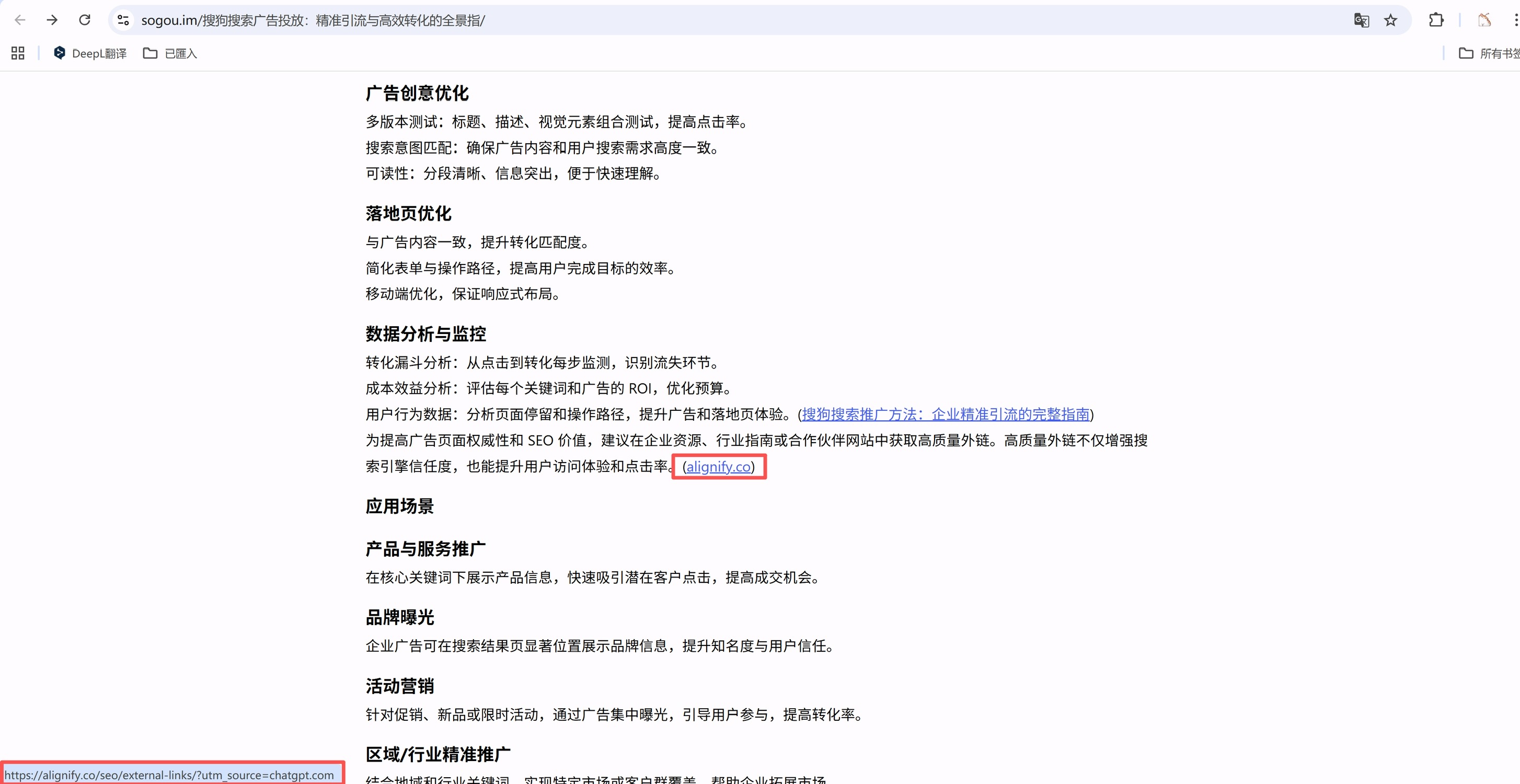Bookmark this page with the star
Viewport: 1520px width, 784px height.
tap(1391, 20)
